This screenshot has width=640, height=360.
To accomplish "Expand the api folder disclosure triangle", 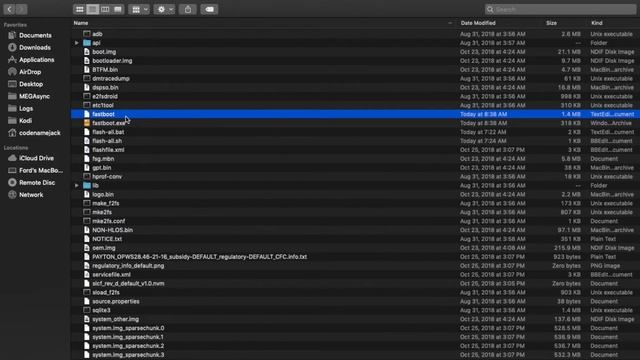I will [76, 43].
